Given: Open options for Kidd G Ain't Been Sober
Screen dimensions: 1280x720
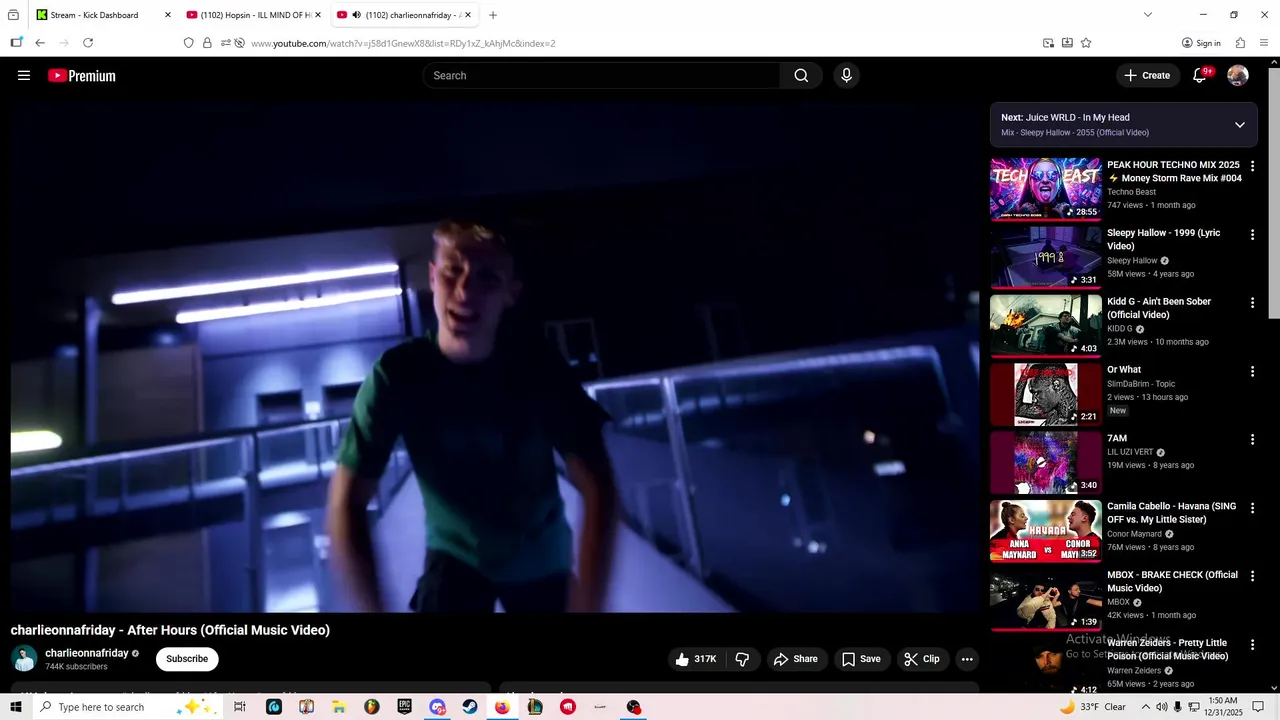Looking at the screenshot, I should point(1252,303).
